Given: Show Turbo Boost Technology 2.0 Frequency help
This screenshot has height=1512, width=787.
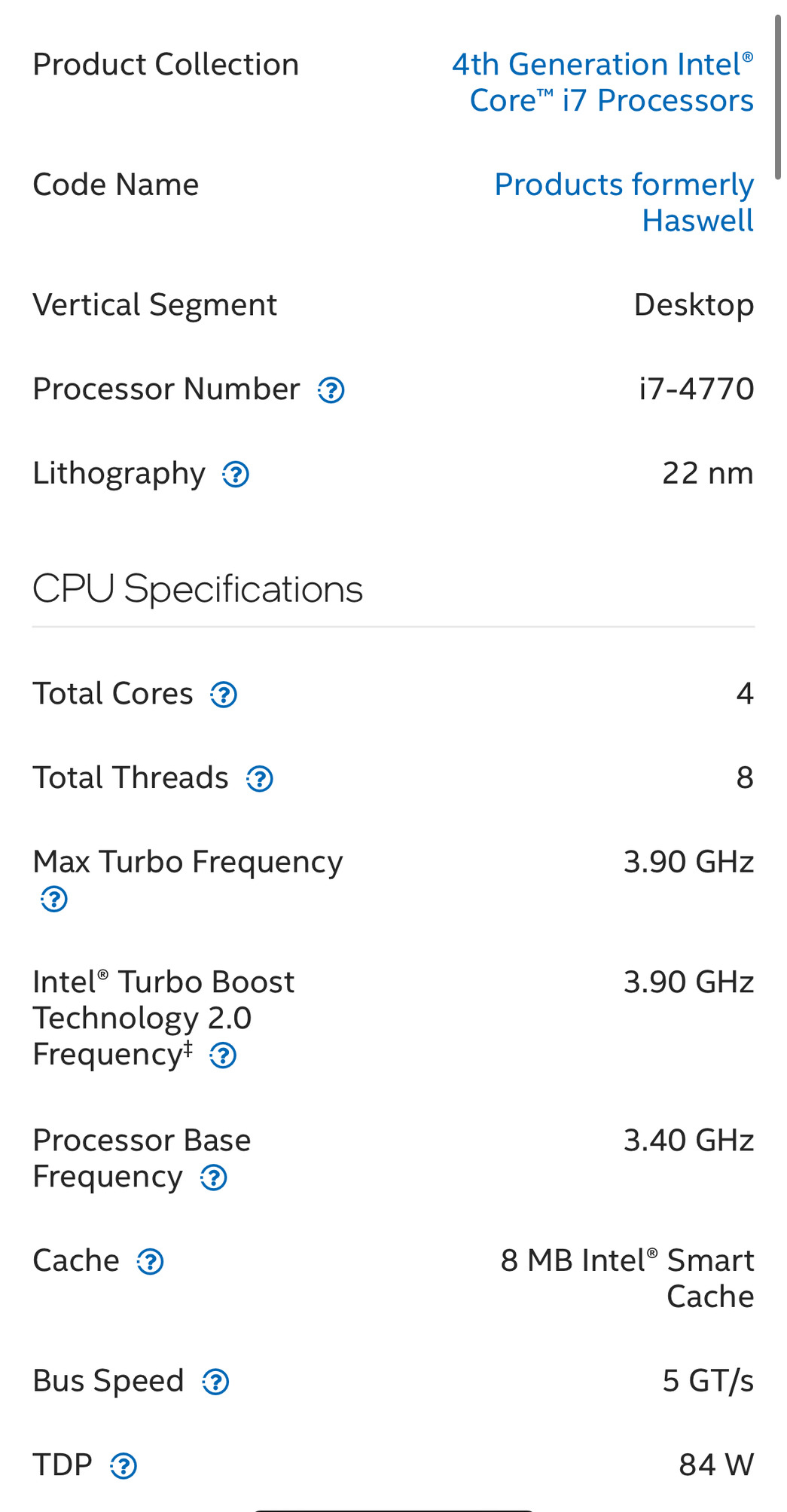Looking at the screenshot, I should point(223,1055).
